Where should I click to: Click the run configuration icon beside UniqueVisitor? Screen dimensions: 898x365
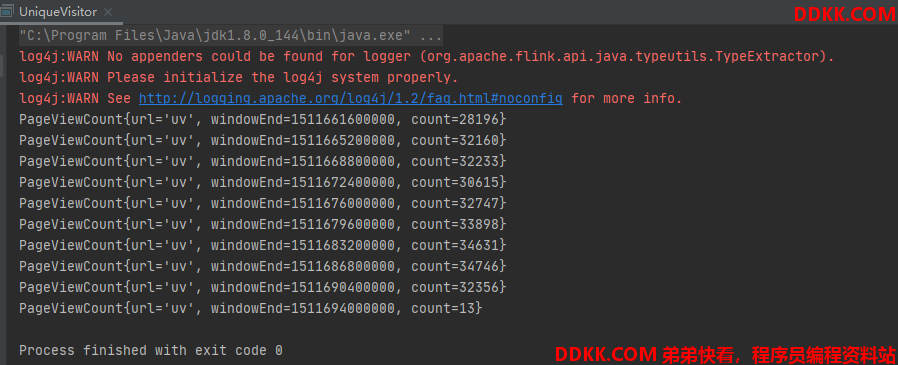(7, 11)
